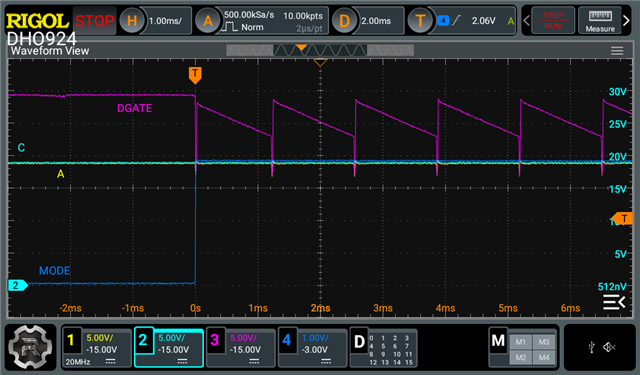
Task: Open the Trigger (T) settings menu
Action: coord(420,20)
